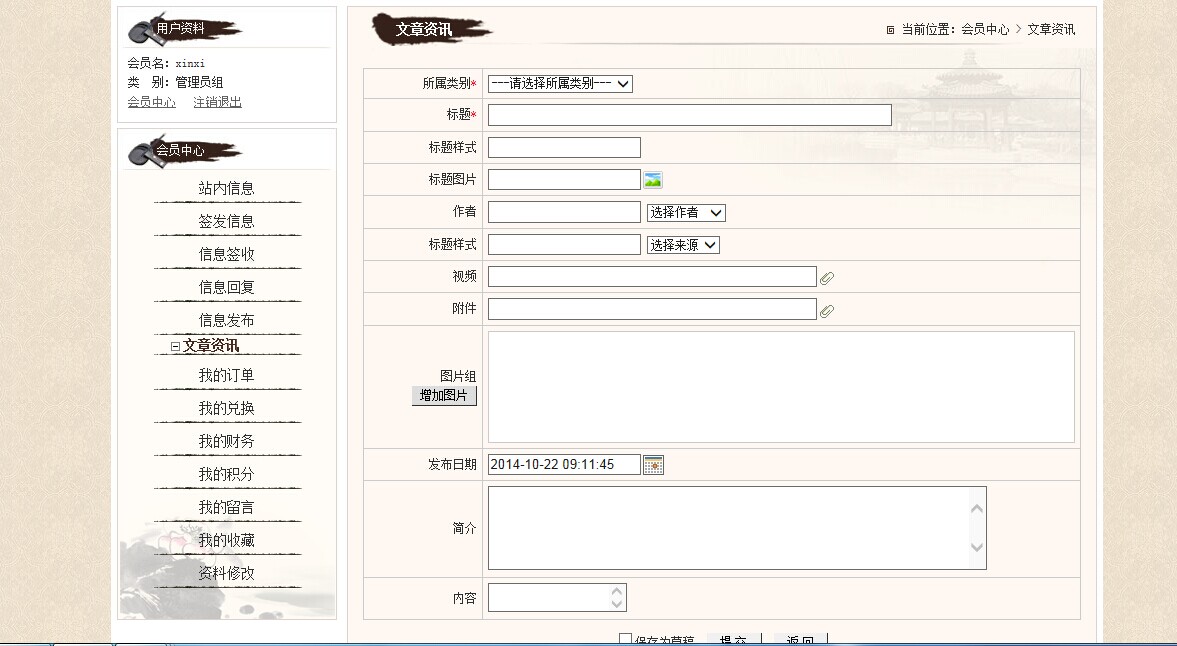Click the 注销退出 logout link

click(217, 102)
